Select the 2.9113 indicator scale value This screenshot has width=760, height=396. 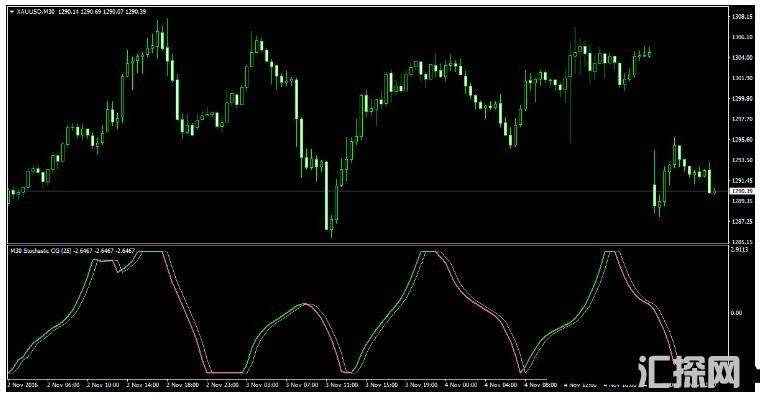pyautogui.click(x=739, y=251)
